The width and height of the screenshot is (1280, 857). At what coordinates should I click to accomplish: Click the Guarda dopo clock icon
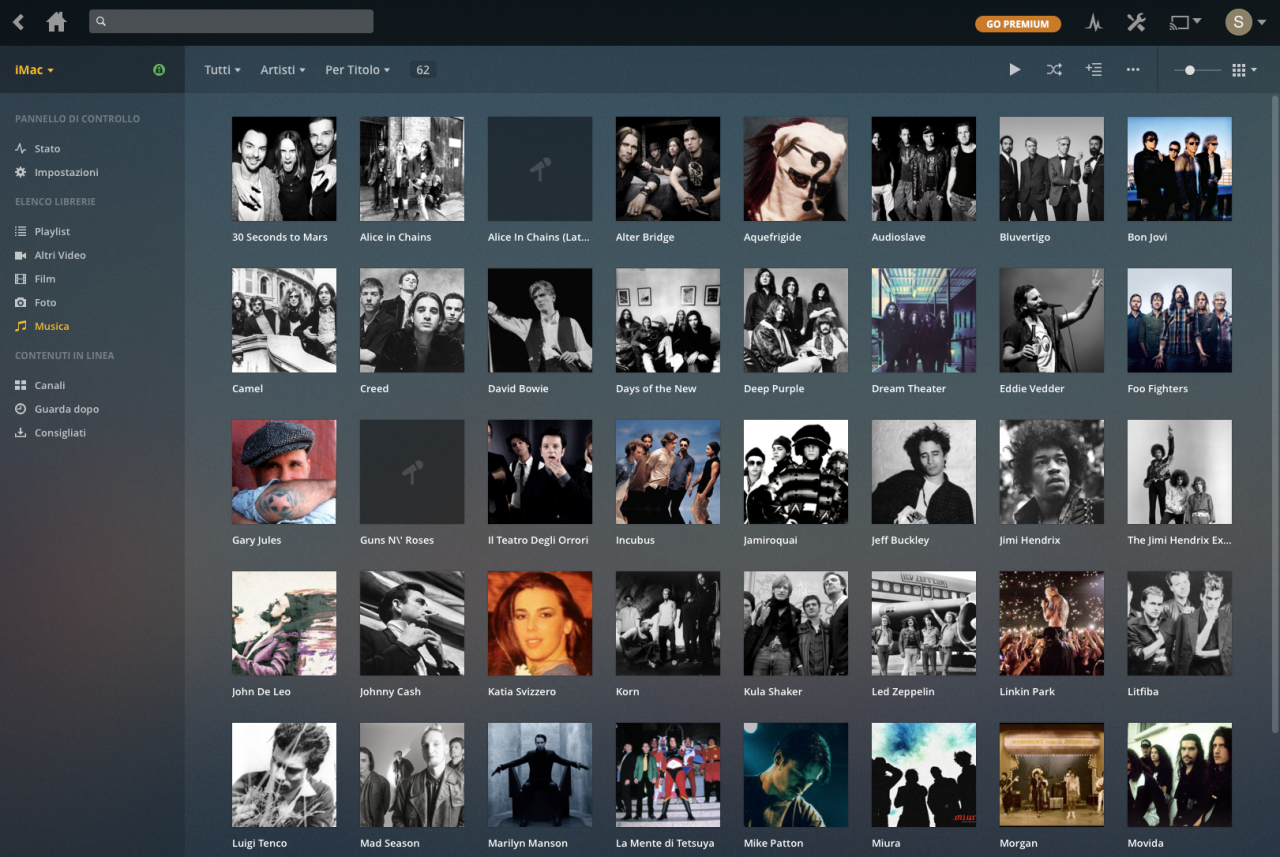click(21, 409)
